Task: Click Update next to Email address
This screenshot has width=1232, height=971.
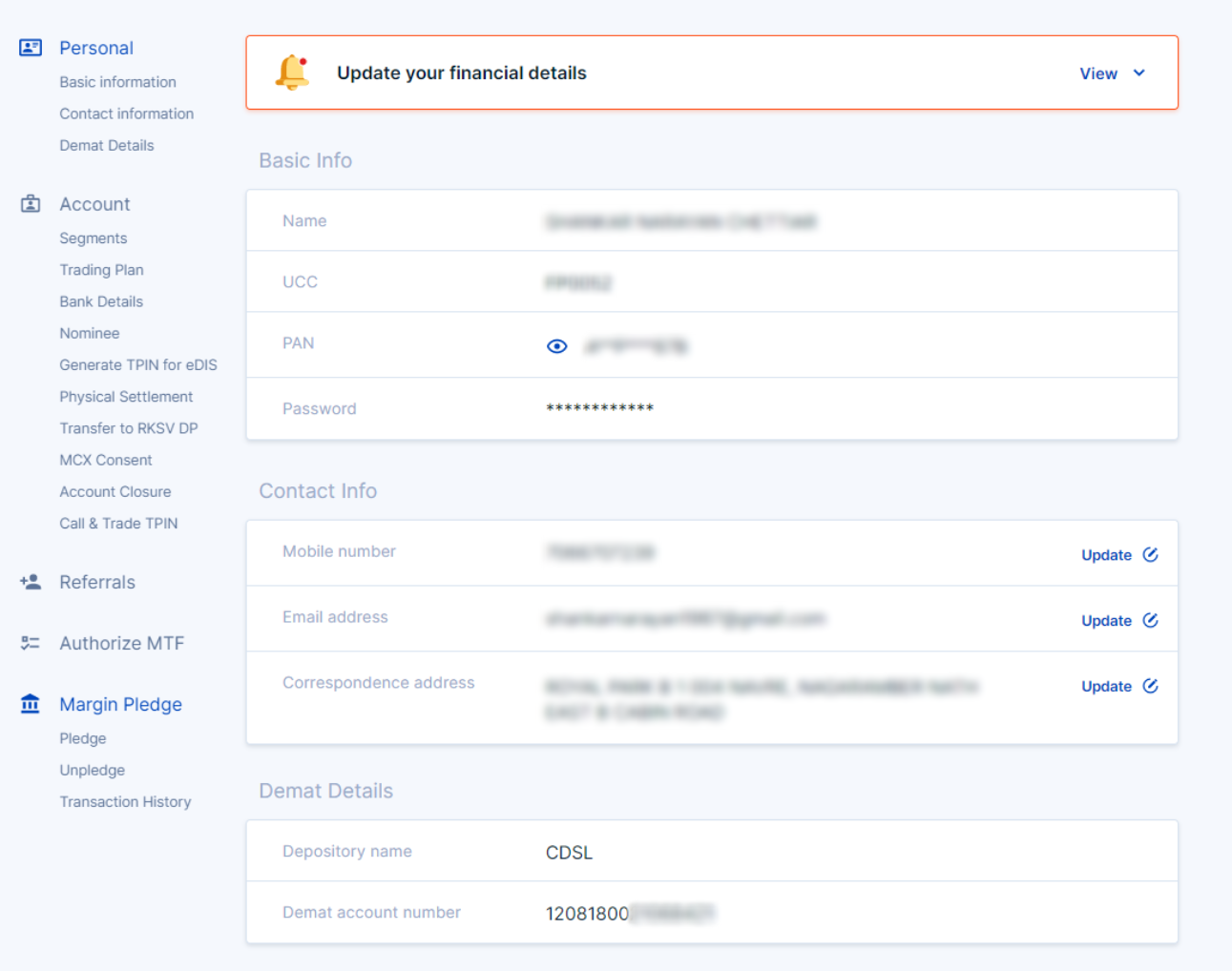Action: [x=1106, y=620]
